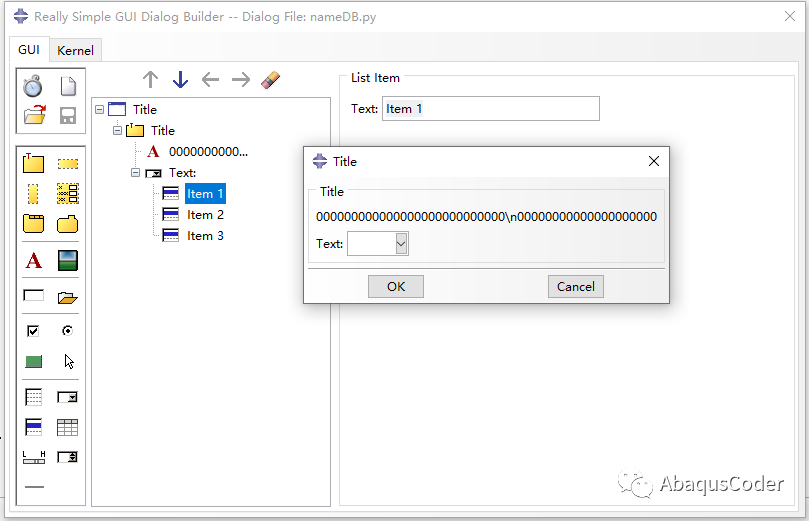Switch to the Kernel tab
Image resolution: width=809 pixels, height=521 pixels.
pos(75,51)
